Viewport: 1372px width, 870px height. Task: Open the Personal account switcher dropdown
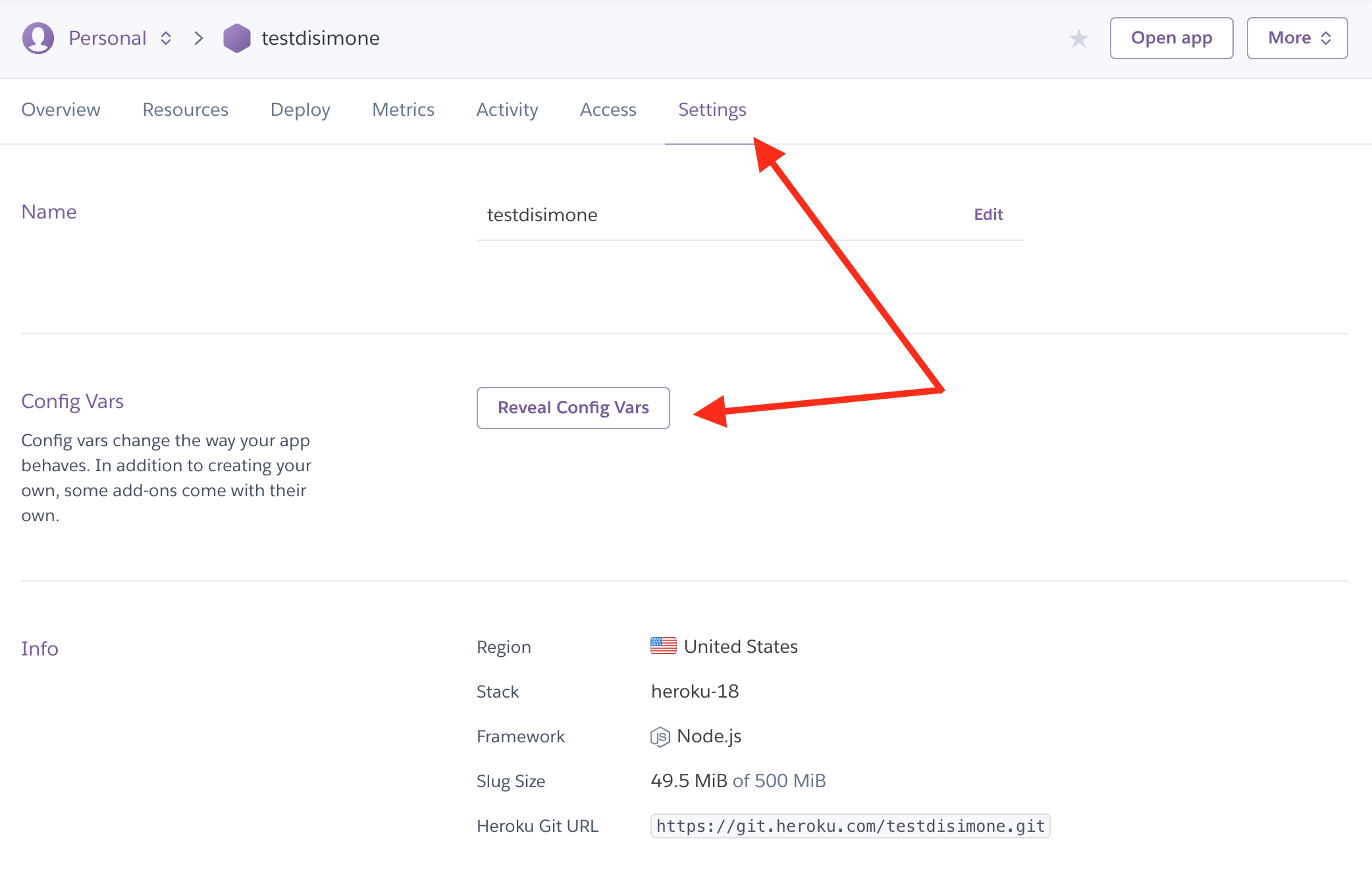tap(120, 38)
